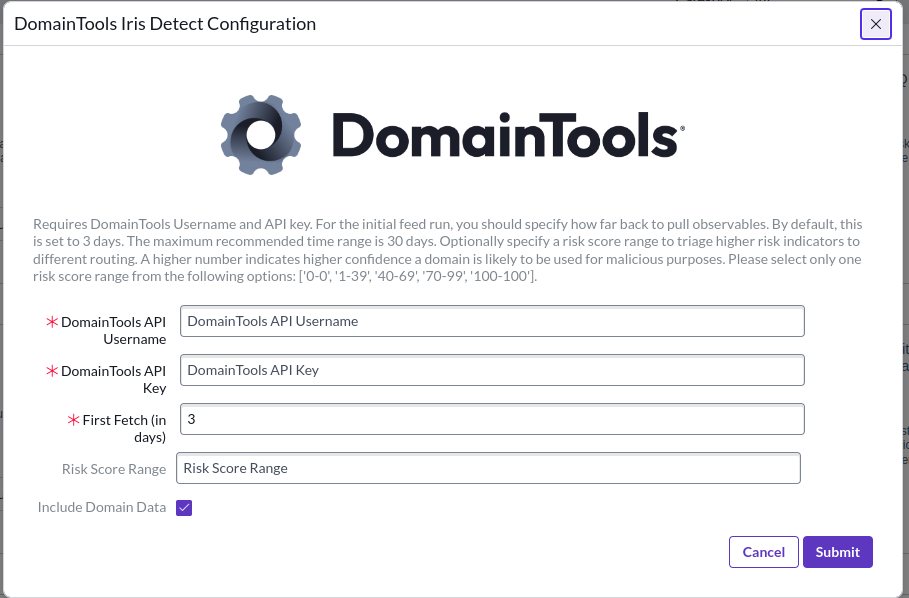Click the Include Domain Data label
Image resolution: width=909 pixels, height=598 pixels.
click(102, 507)
